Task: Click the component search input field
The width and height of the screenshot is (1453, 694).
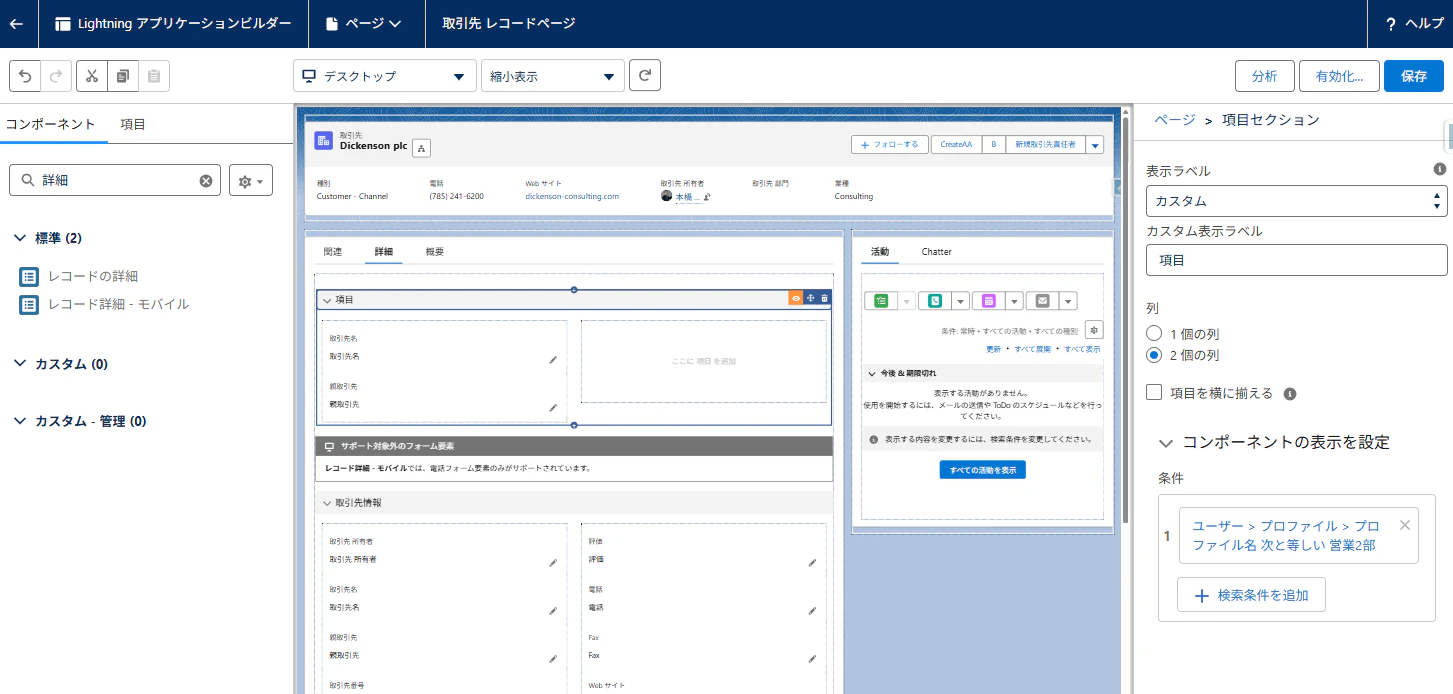Action: [x=115, y=181]
